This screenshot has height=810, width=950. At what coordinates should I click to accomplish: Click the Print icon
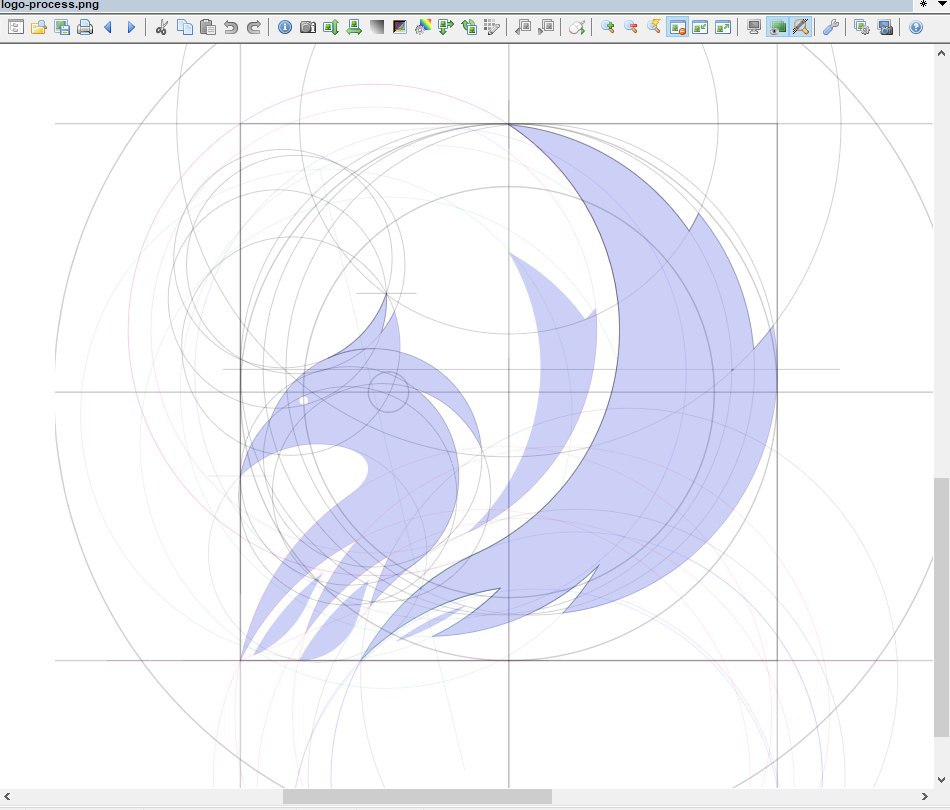[x=85, y=27]
